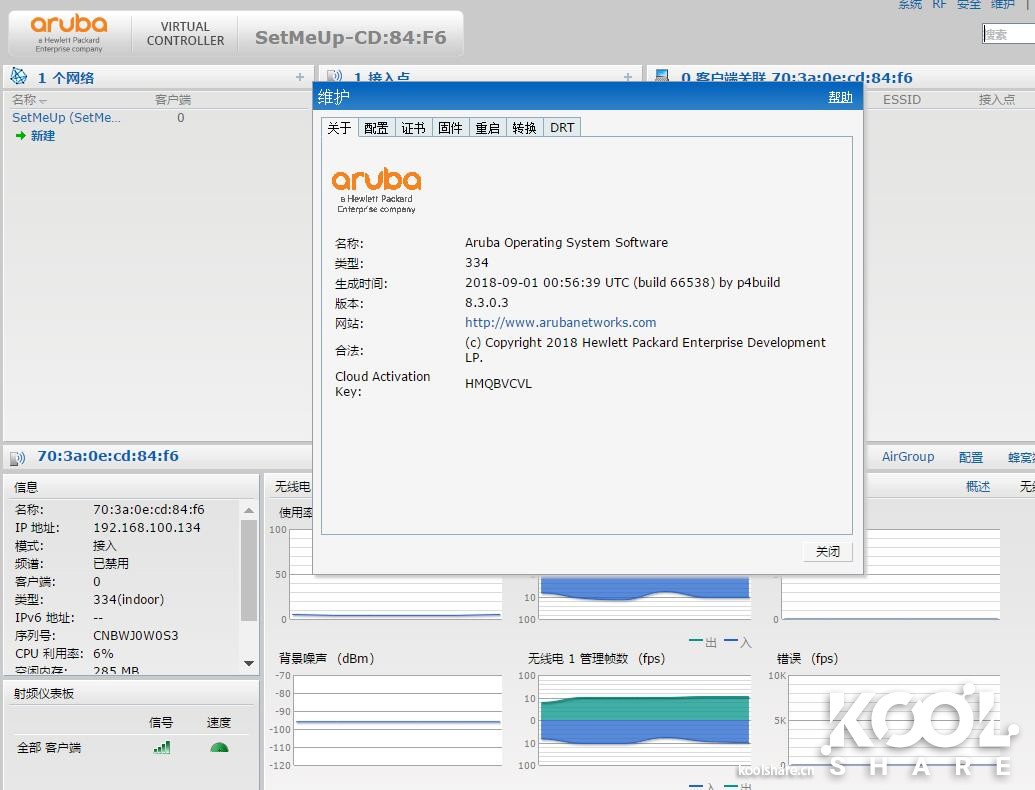Viewport: 1035px width, 790px height.
Task: Open the arubanetworks.com website link
Action: point(560,322)
